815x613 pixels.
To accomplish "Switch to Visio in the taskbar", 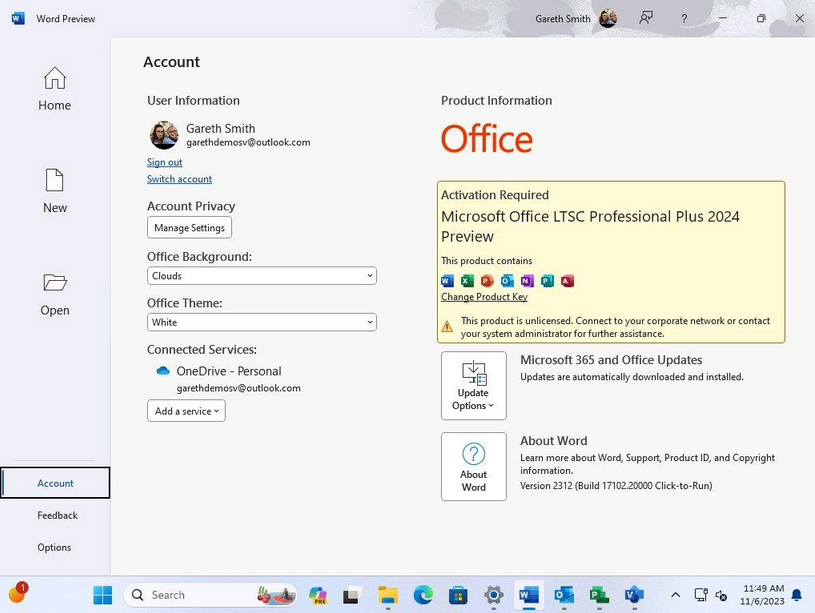I will tap(634, 595).
